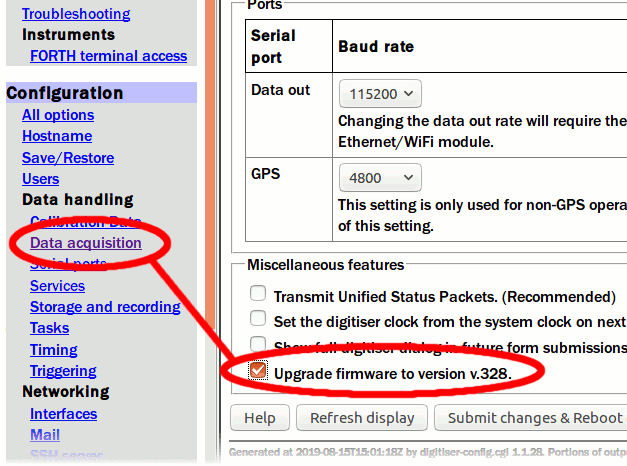Open FORTH terminal access link
627x466 pixels.
tap(108, 56)
